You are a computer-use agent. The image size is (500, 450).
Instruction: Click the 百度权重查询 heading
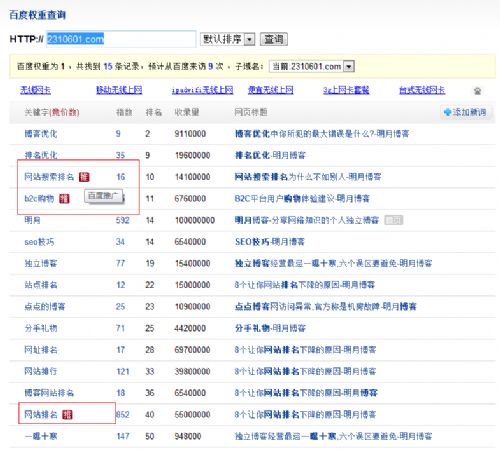37,15
